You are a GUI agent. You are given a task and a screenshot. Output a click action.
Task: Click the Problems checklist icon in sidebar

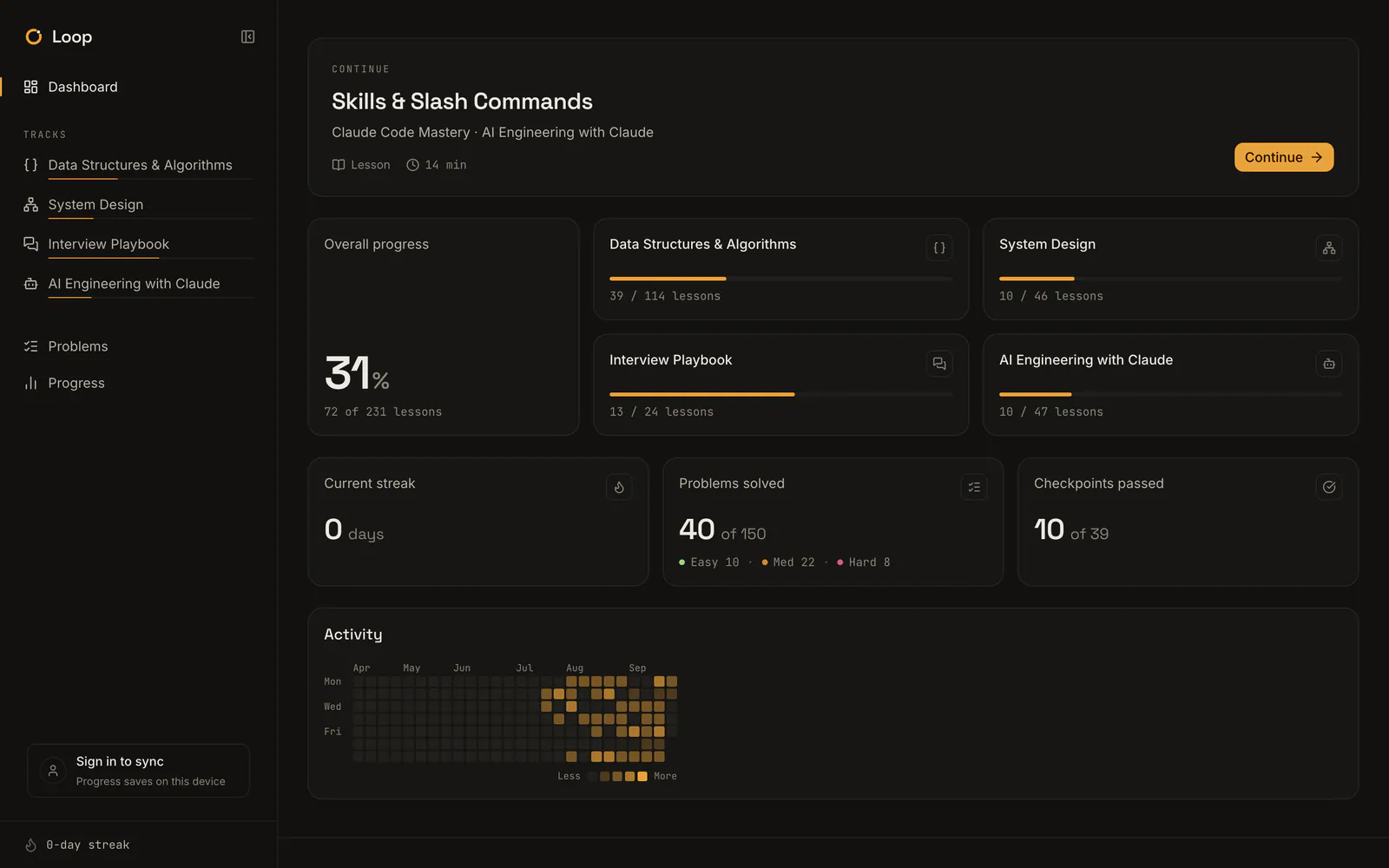tap(31, 346)
